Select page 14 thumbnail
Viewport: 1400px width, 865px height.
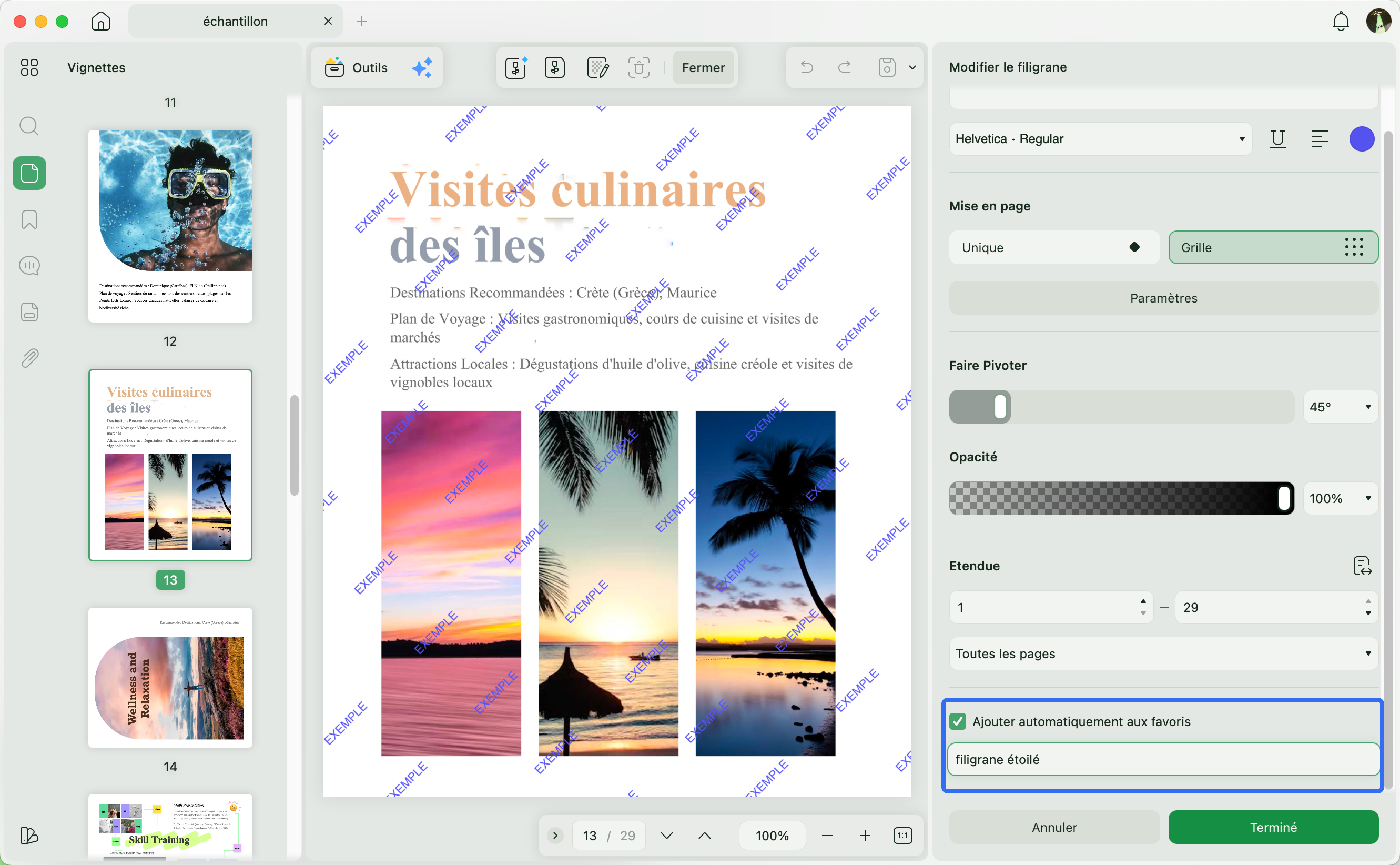click(x=170, y=678)
